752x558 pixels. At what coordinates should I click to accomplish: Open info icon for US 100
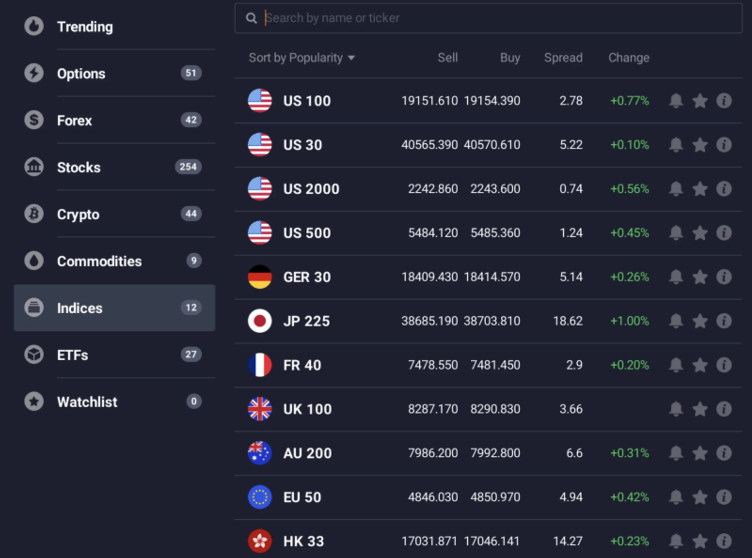(x=724, y=101)
